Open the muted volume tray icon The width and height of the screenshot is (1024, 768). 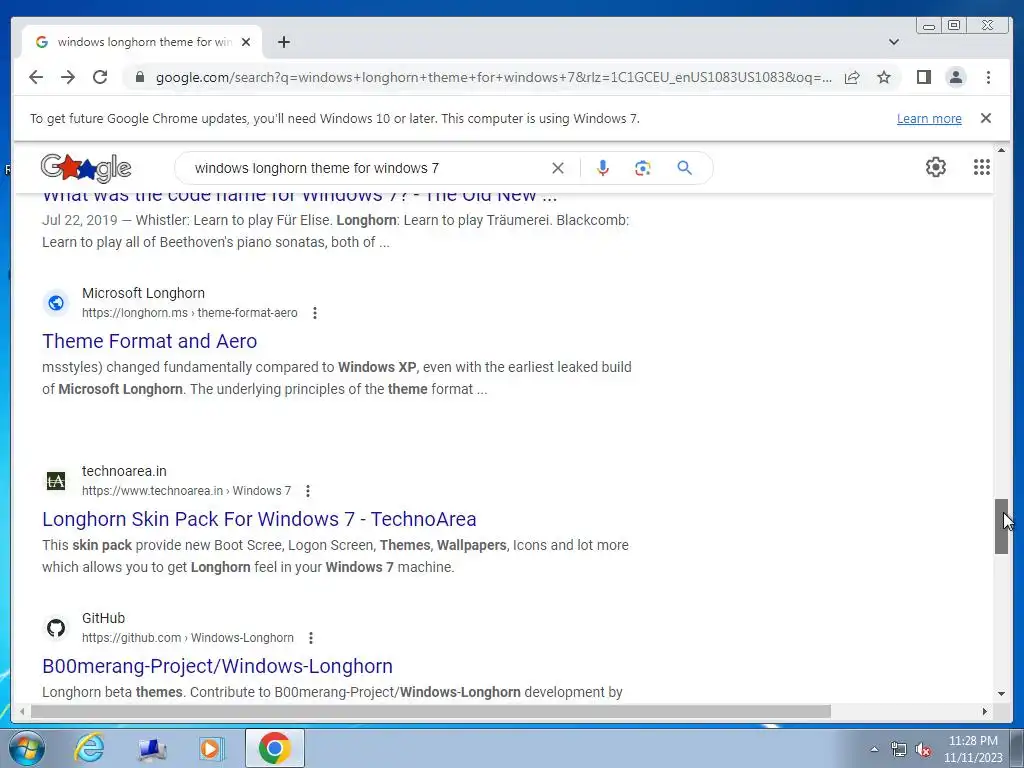pos(923,750)
